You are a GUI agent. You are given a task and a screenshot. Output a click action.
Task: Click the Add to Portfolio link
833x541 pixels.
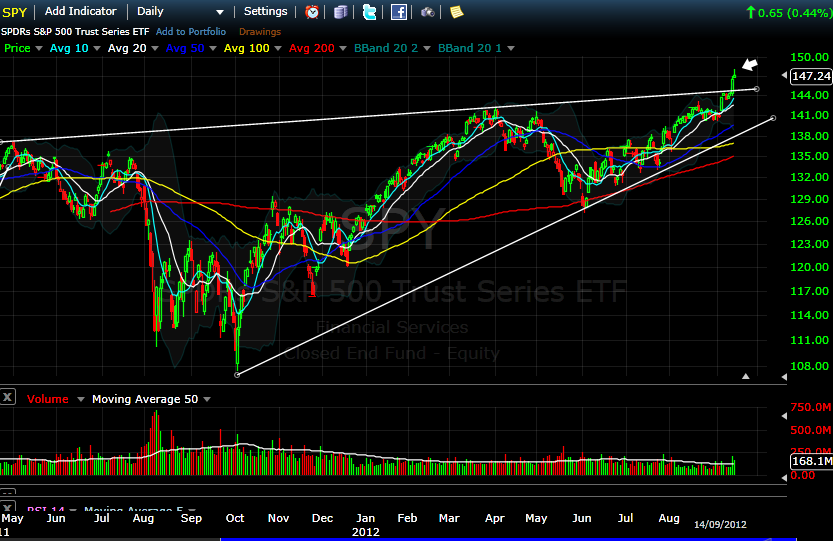[191, 32]
